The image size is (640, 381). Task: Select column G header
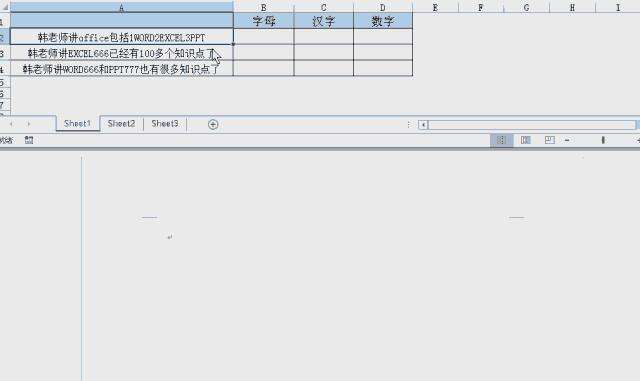[x=527, y=7]
